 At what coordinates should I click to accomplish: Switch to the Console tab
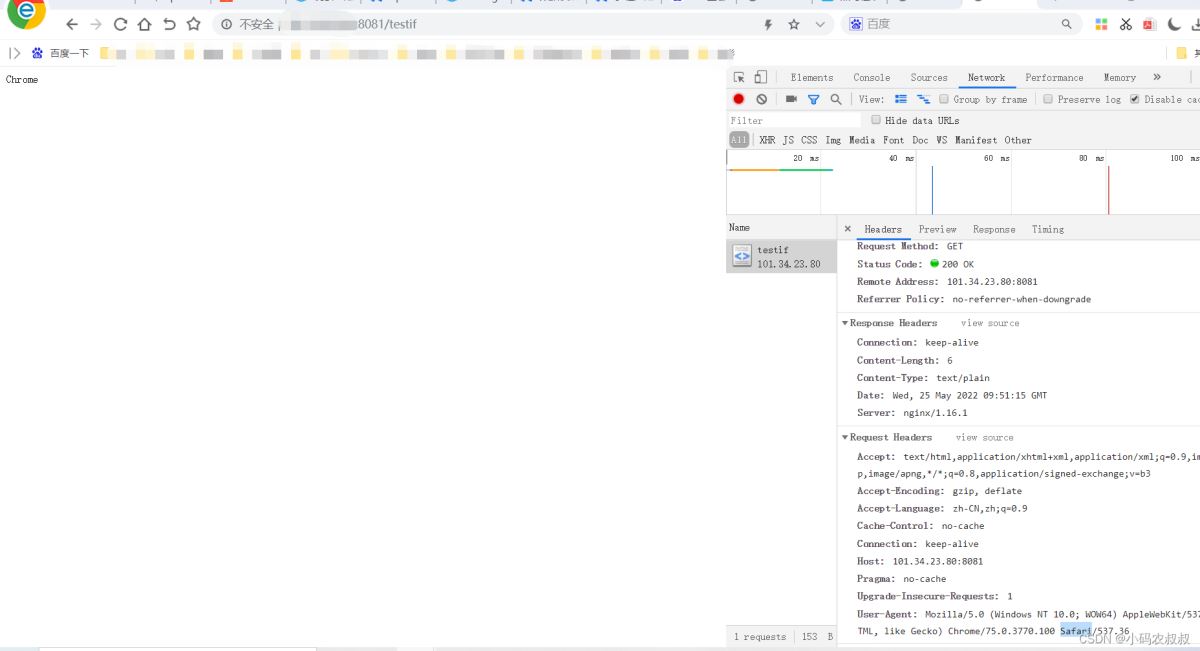871,77
